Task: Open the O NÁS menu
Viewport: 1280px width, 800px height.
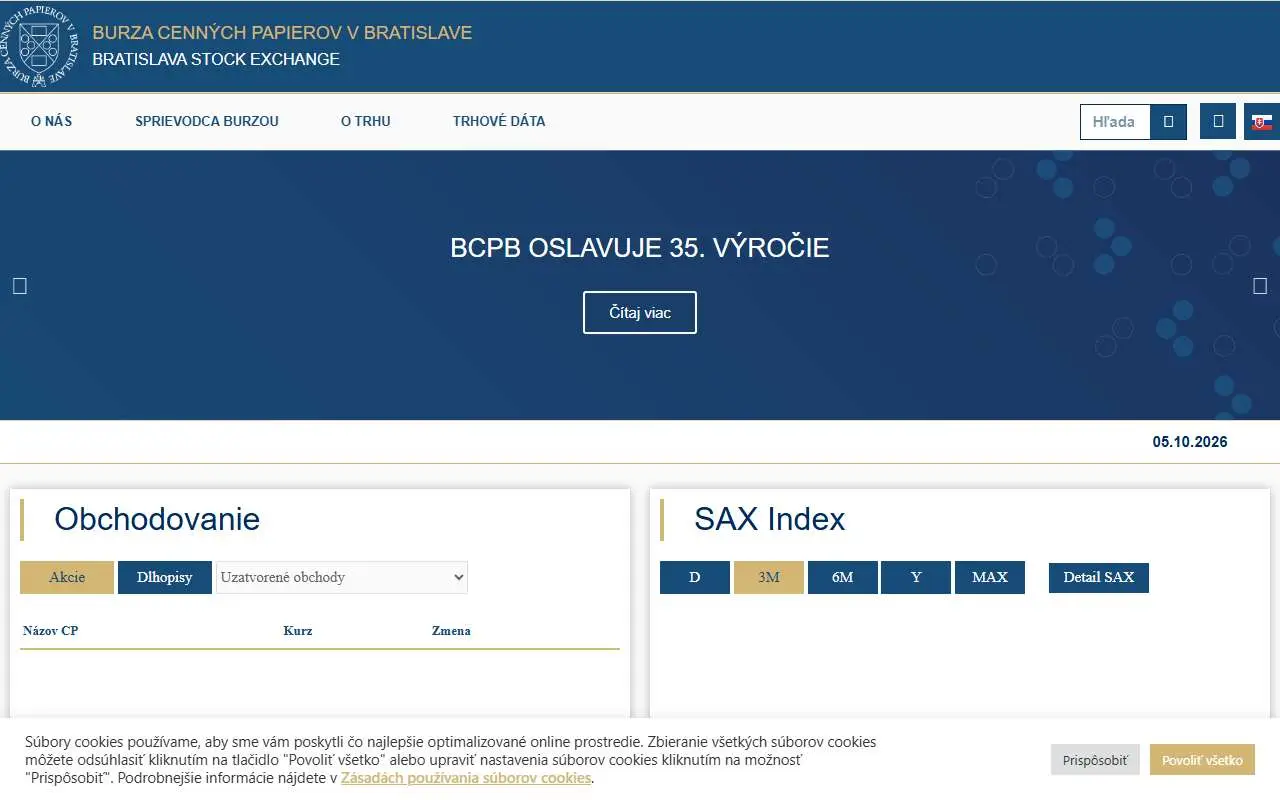Action: (52, 121)
